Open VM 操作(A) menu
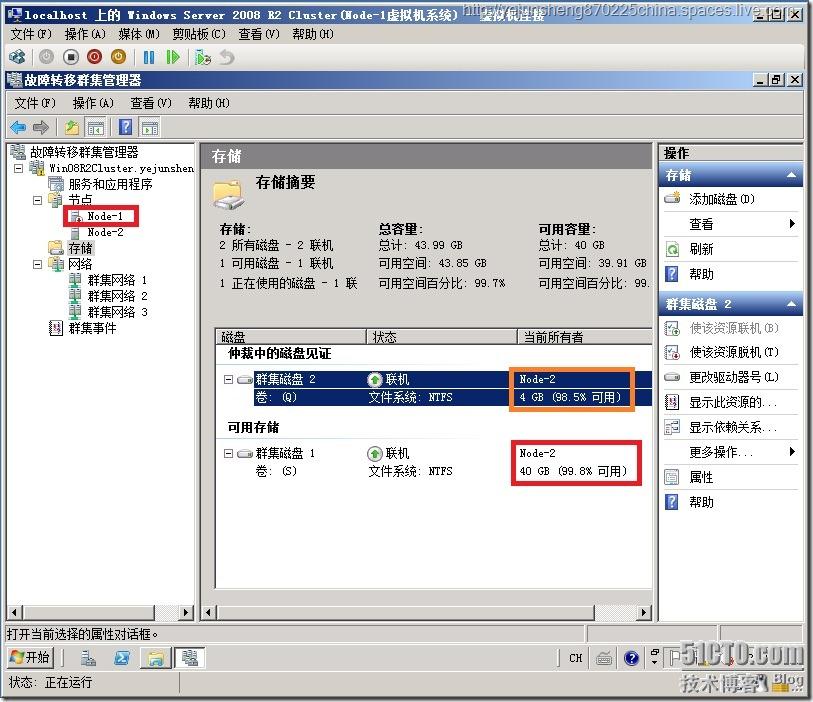 point(85,34)
